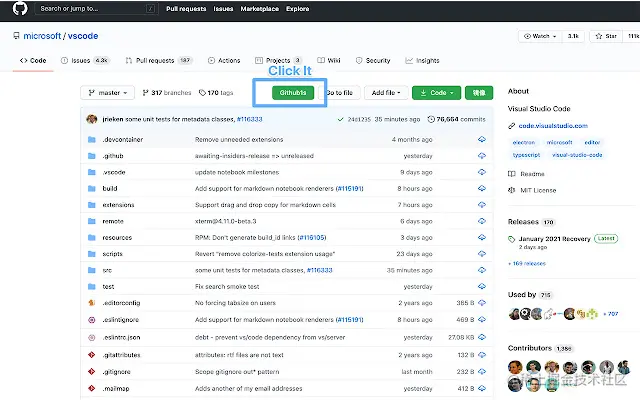The height and width of the screenshot is (400, 640).
Task: Open the code.visualstudio.com link
Action: [x=553, y=126]
